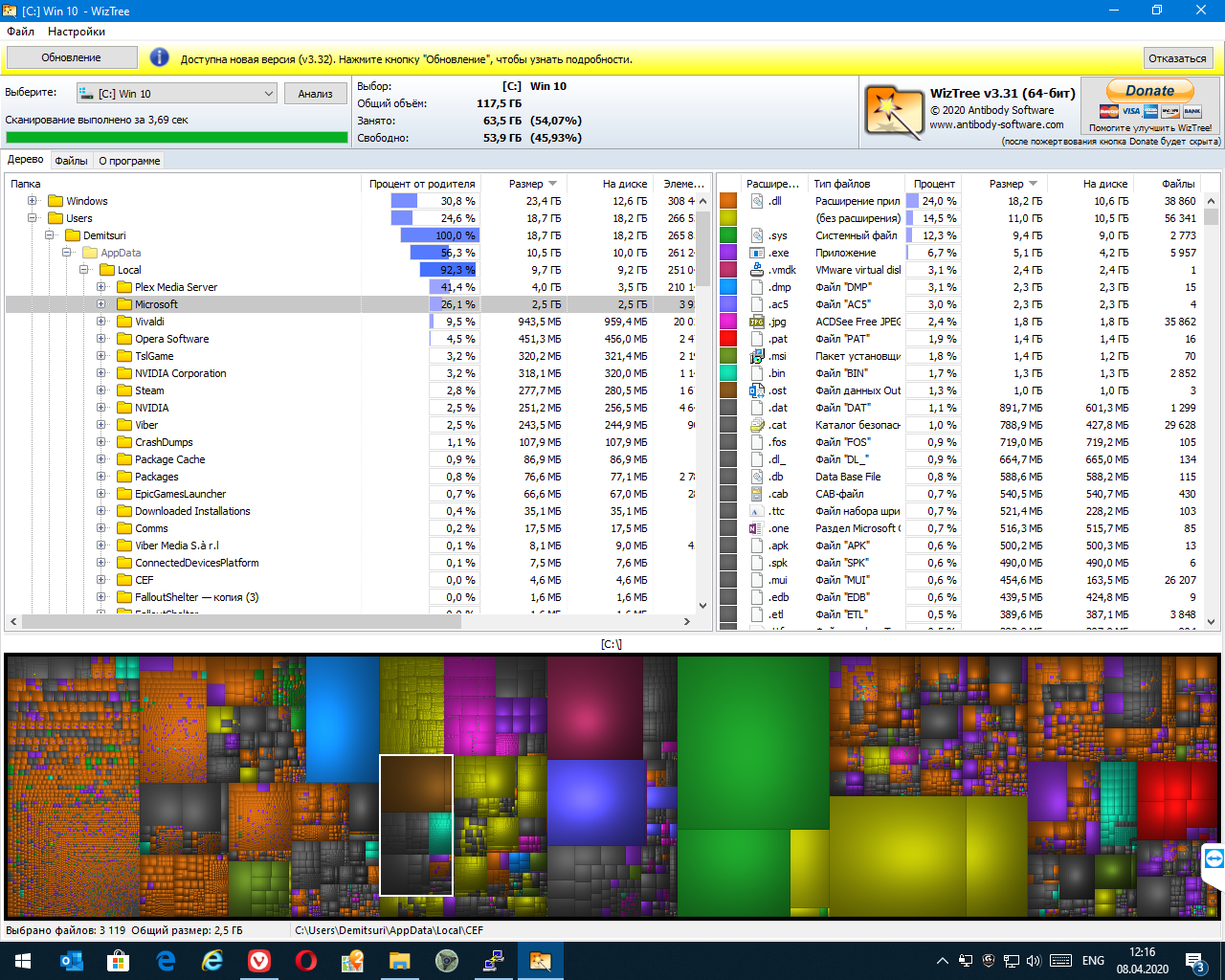Click the WizTree wizard logo icon
The image size is (1225, 980).
point(894,111)
